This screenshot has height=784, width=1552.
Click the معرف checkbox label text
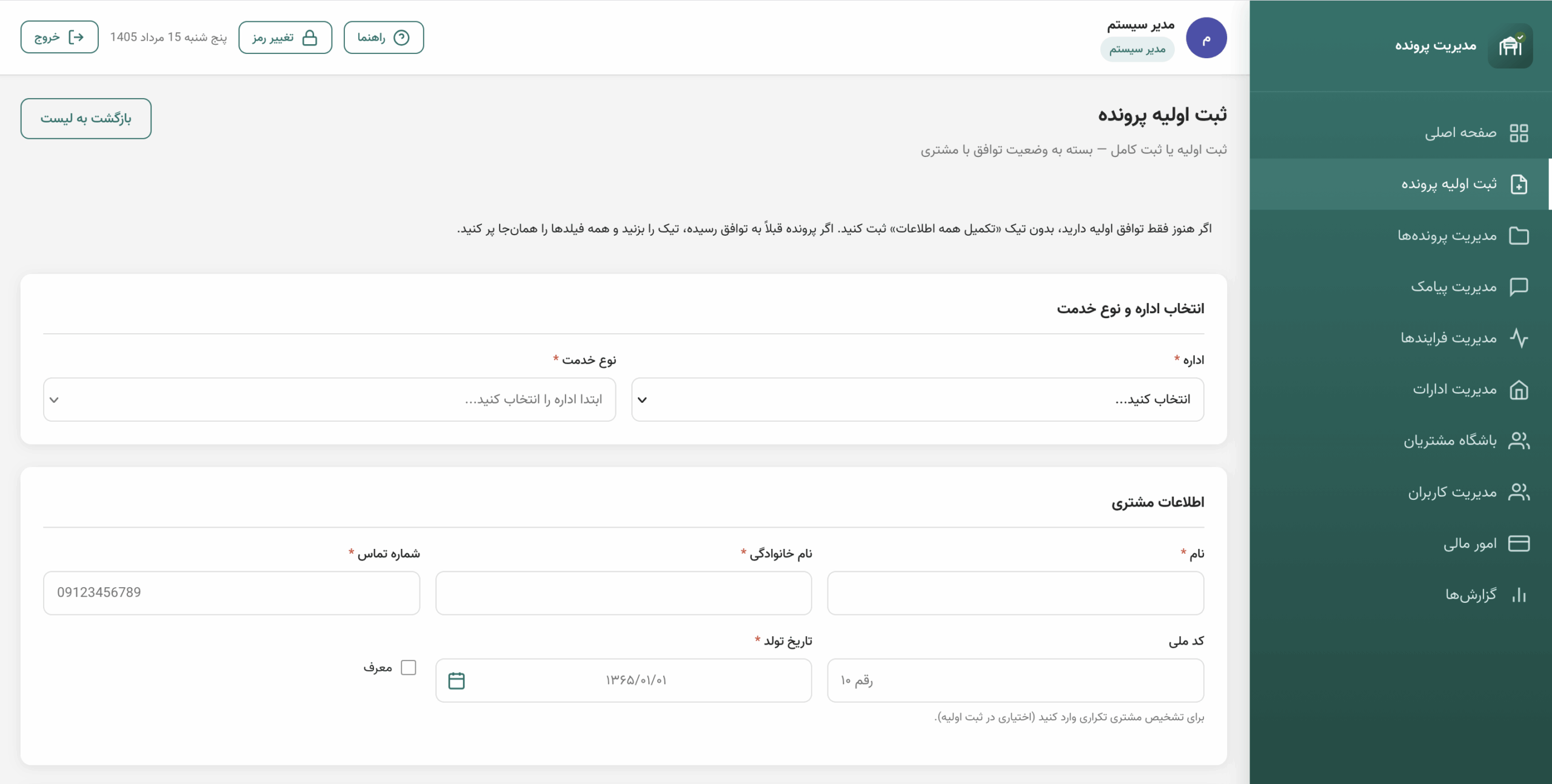(x=378, y=668)
